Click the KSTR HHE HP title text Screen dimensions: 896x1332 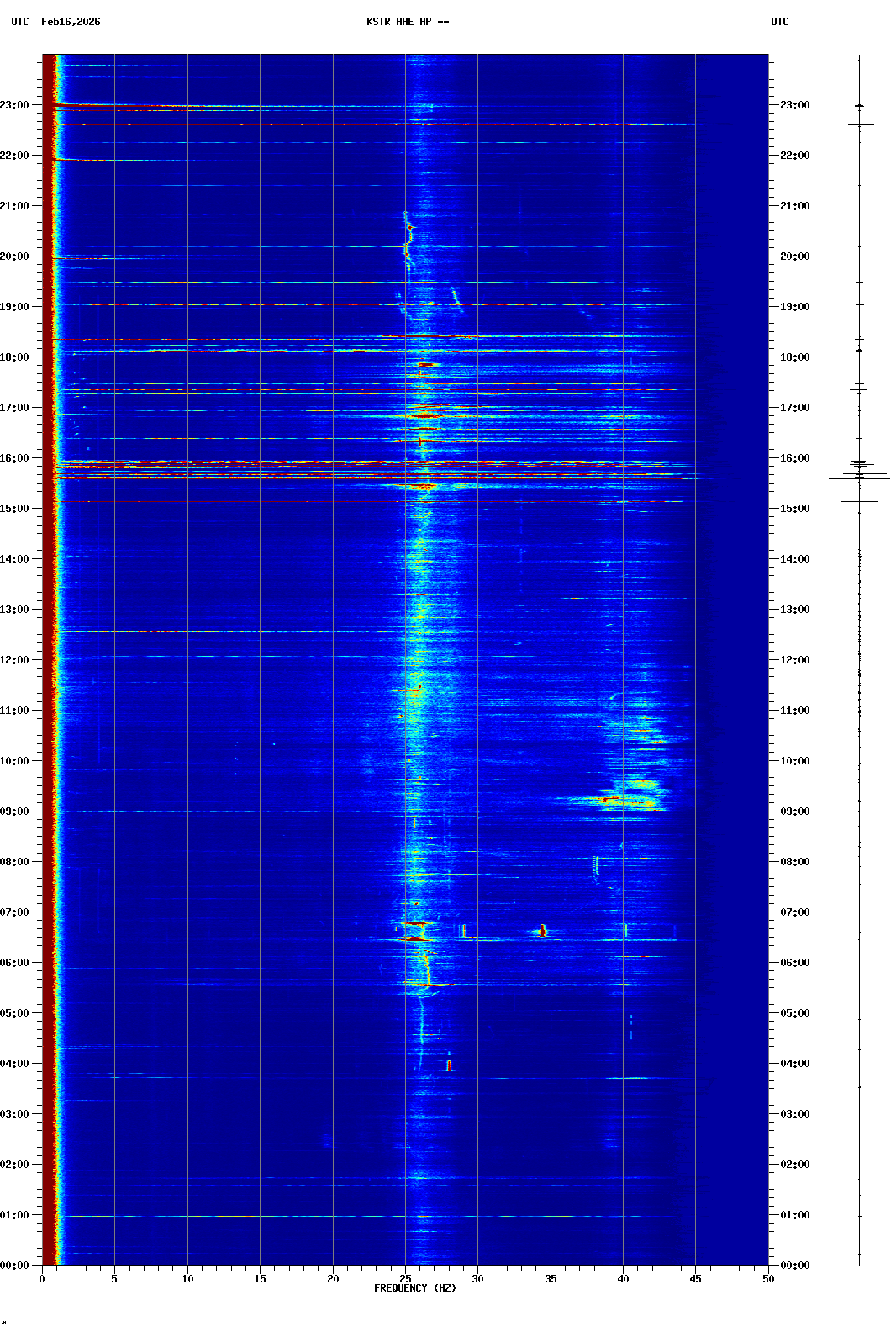click(x=407, y=22)
